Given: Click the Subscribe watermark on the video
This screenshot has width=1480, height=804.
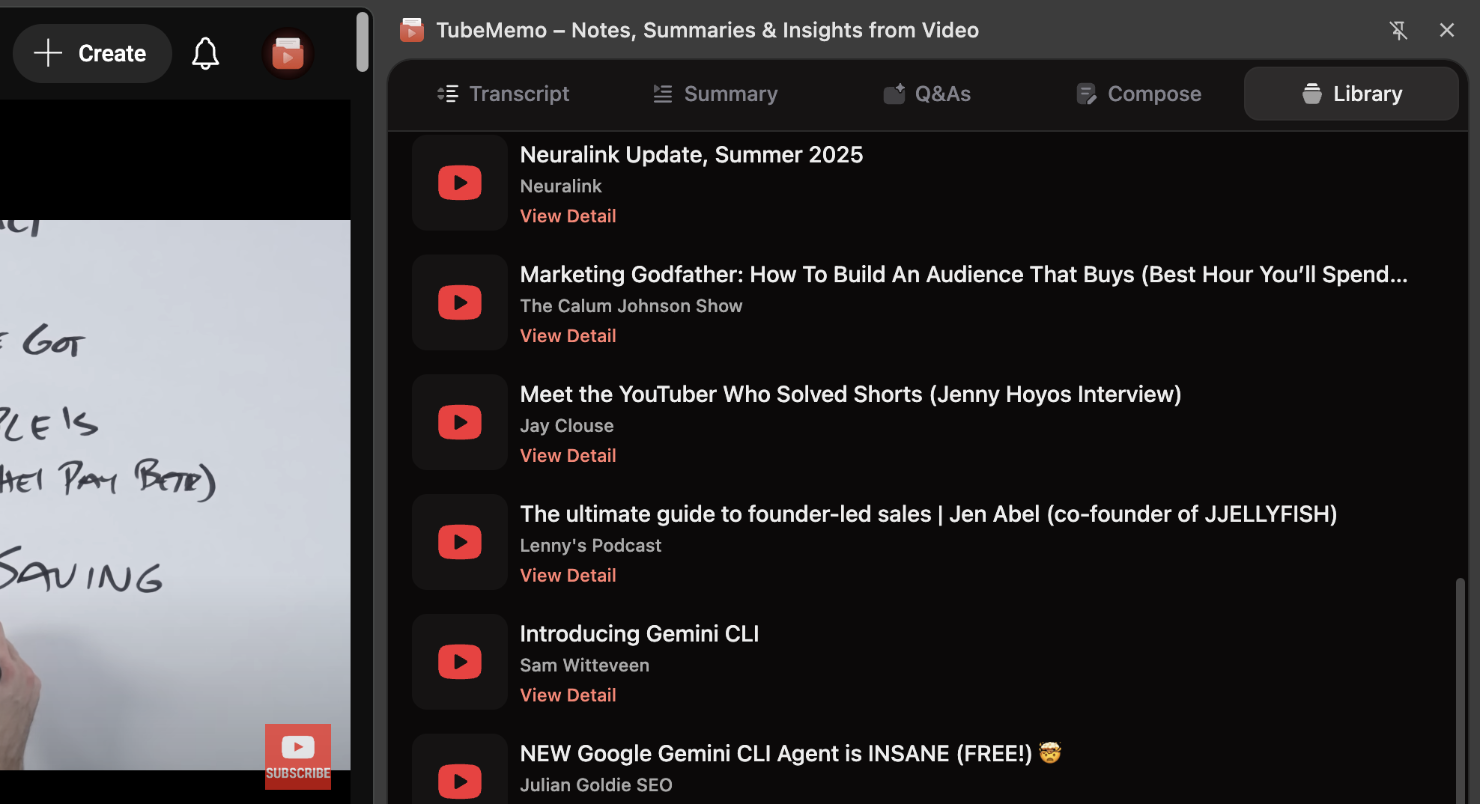Looking at the screenshot, I should (298, 756).
